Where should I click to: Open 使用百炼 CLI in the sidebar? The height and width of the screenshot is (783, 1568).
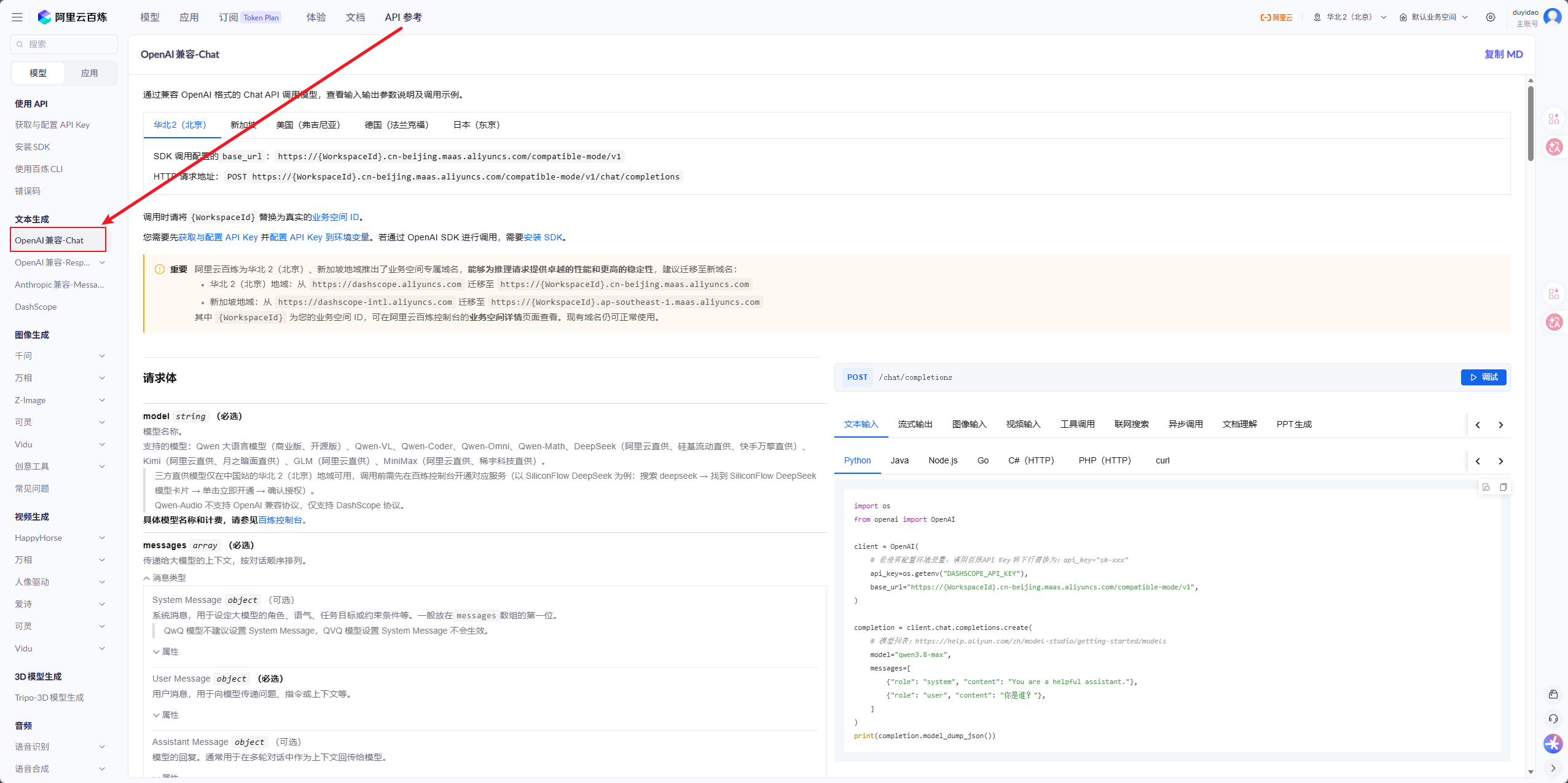pyautogui.click(x=39, y=169)
